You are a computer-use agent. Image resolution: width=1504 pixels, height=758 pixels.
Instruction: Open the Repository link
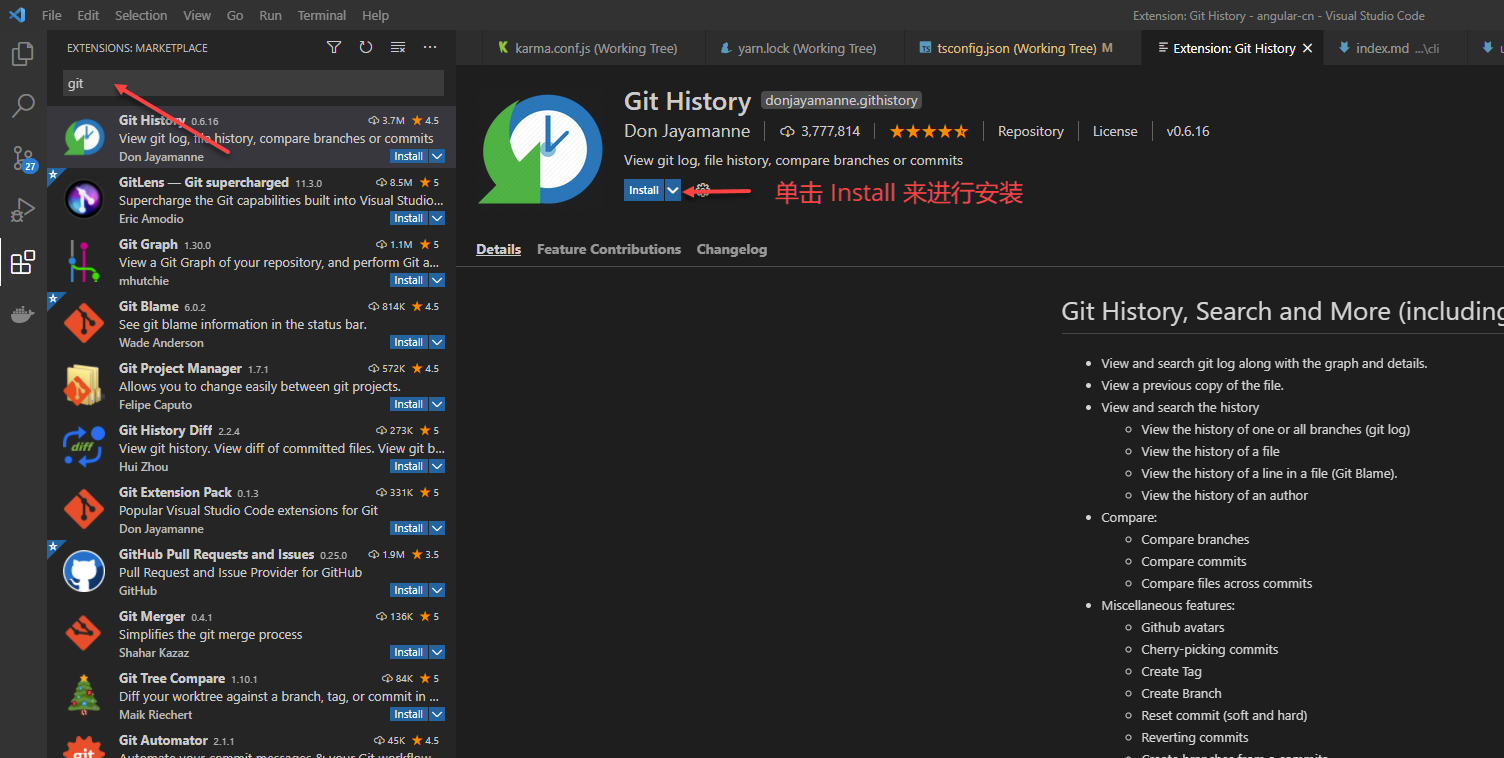(x=1030, y=131)
